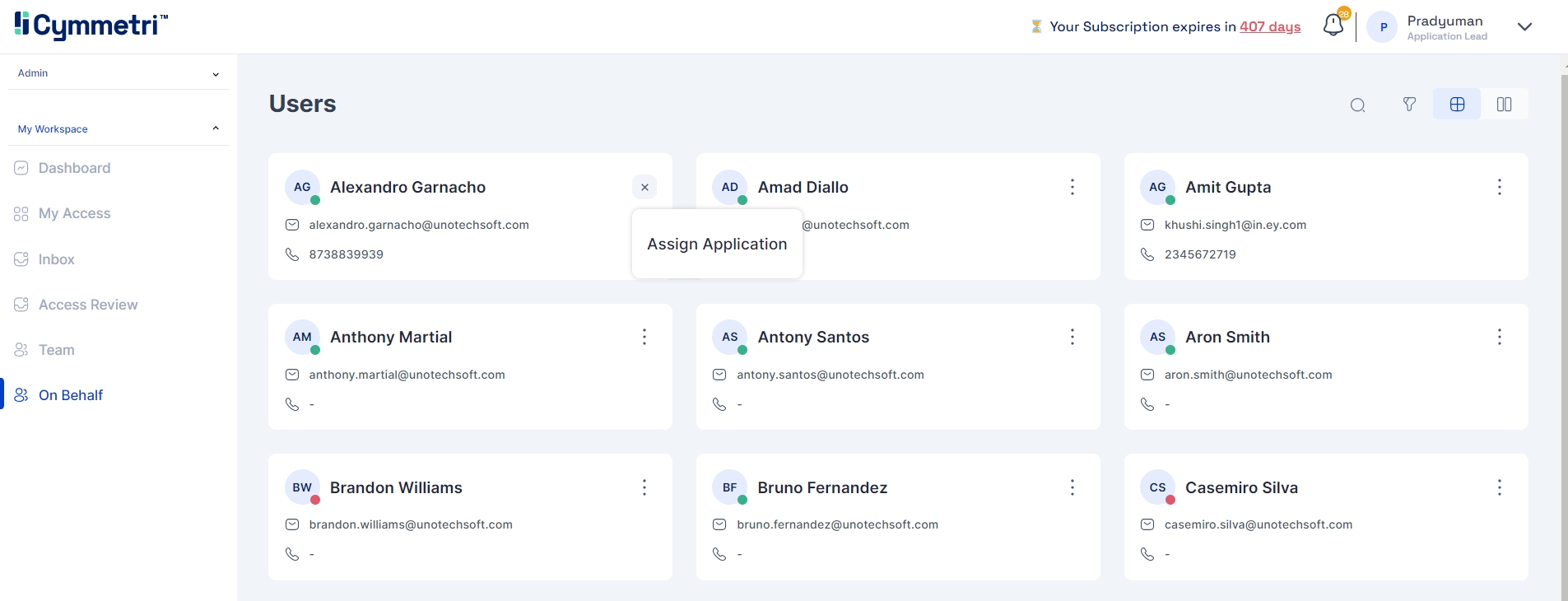Image resolution: width=1568 pixels, height=601 pixels.
Task: Close the Alexandro Garnacho options popup
Action: (644, 187)
